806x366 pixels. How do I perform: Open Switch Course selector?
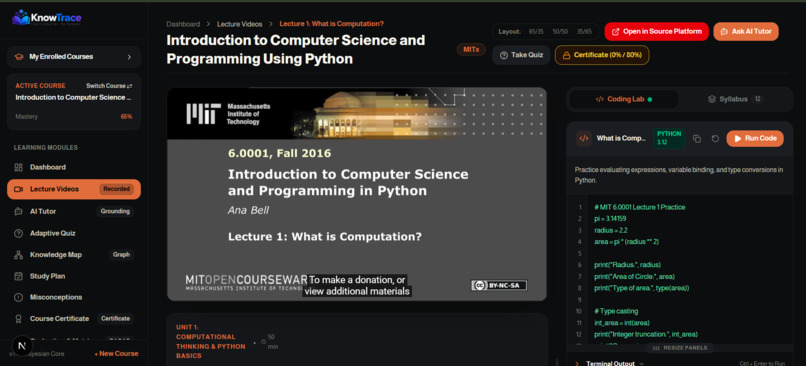[109, 86]
